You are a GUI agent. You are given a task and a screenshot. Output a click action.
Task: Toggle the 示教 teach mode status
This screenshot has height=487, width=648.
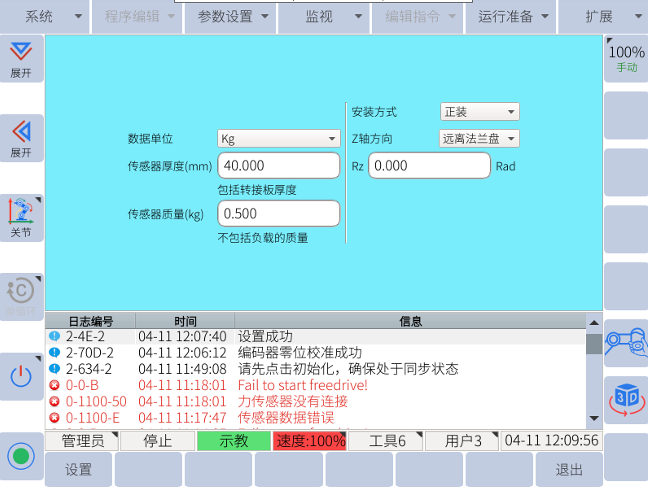tap(232, 441)
